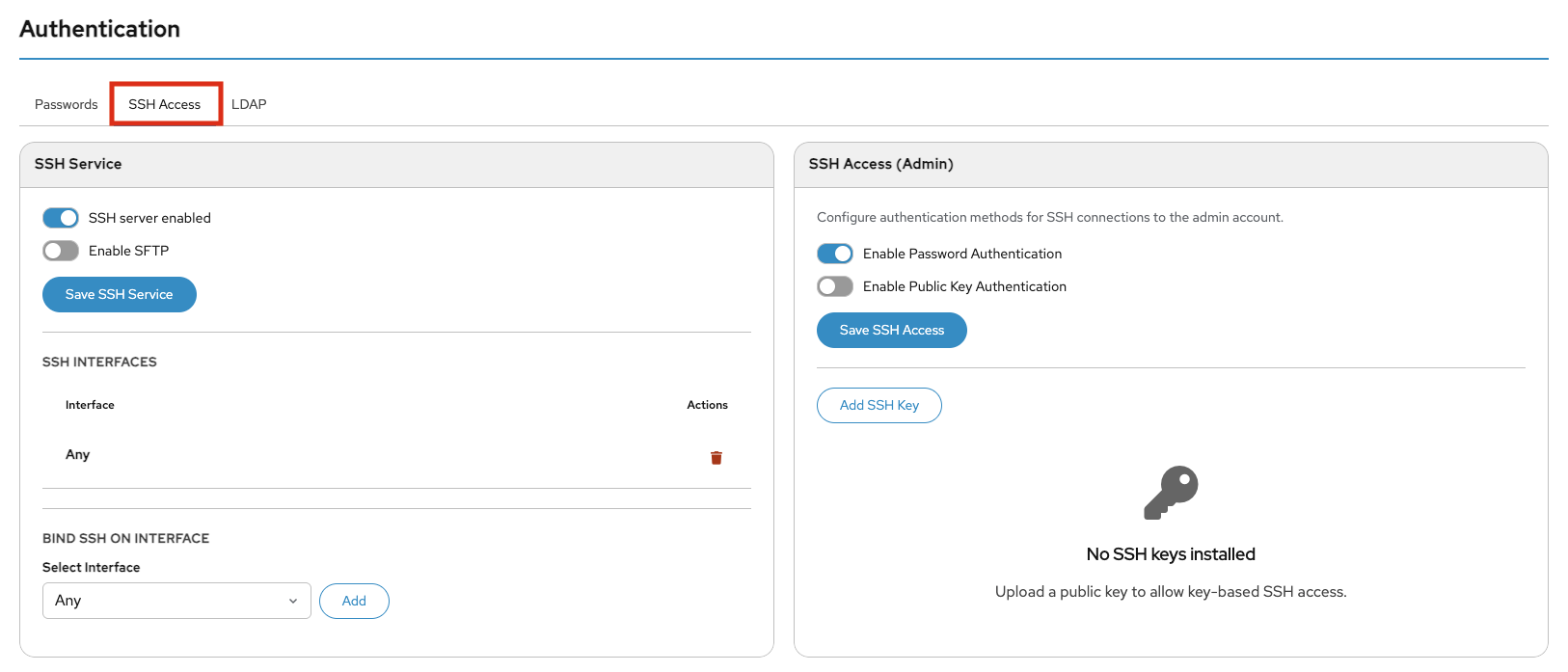Click the Actions column header
The height and width of the screenshot is (672, 1568).
point(707,405)
